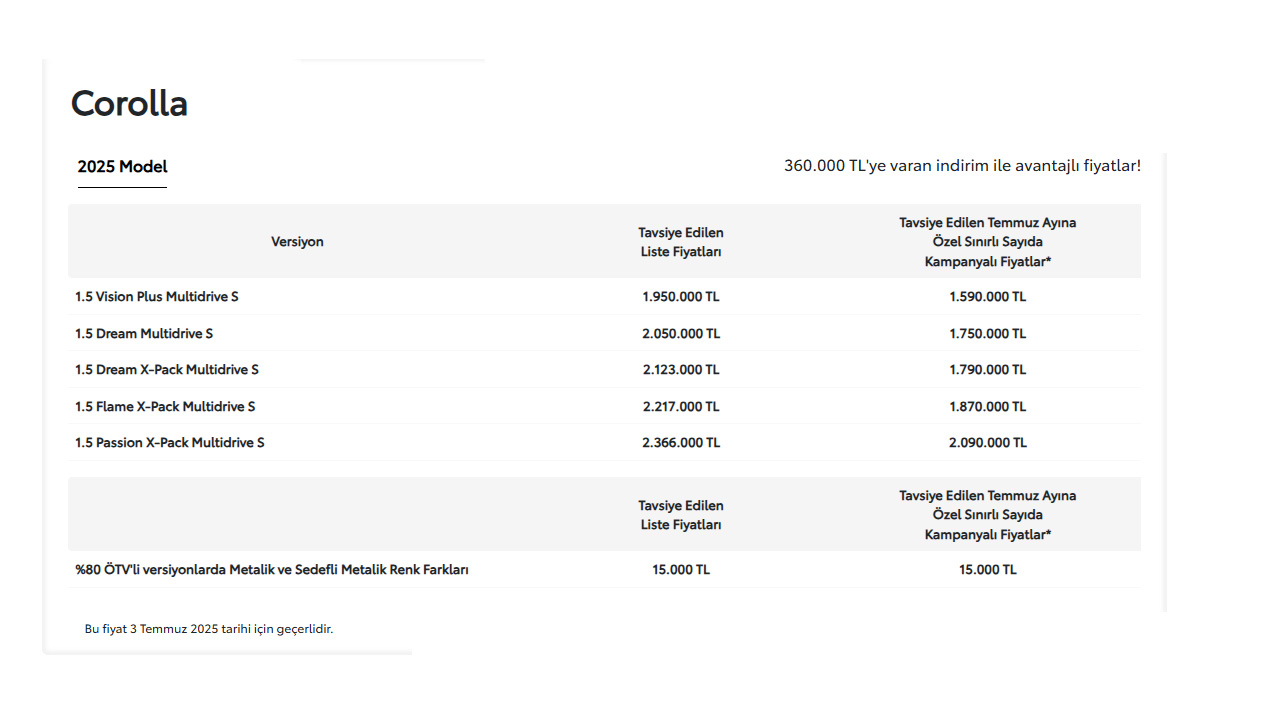1280x720 pixels.
Task: Select the 1.5 Flame X-Pack Multidrive S row
Action: [604, 406]
